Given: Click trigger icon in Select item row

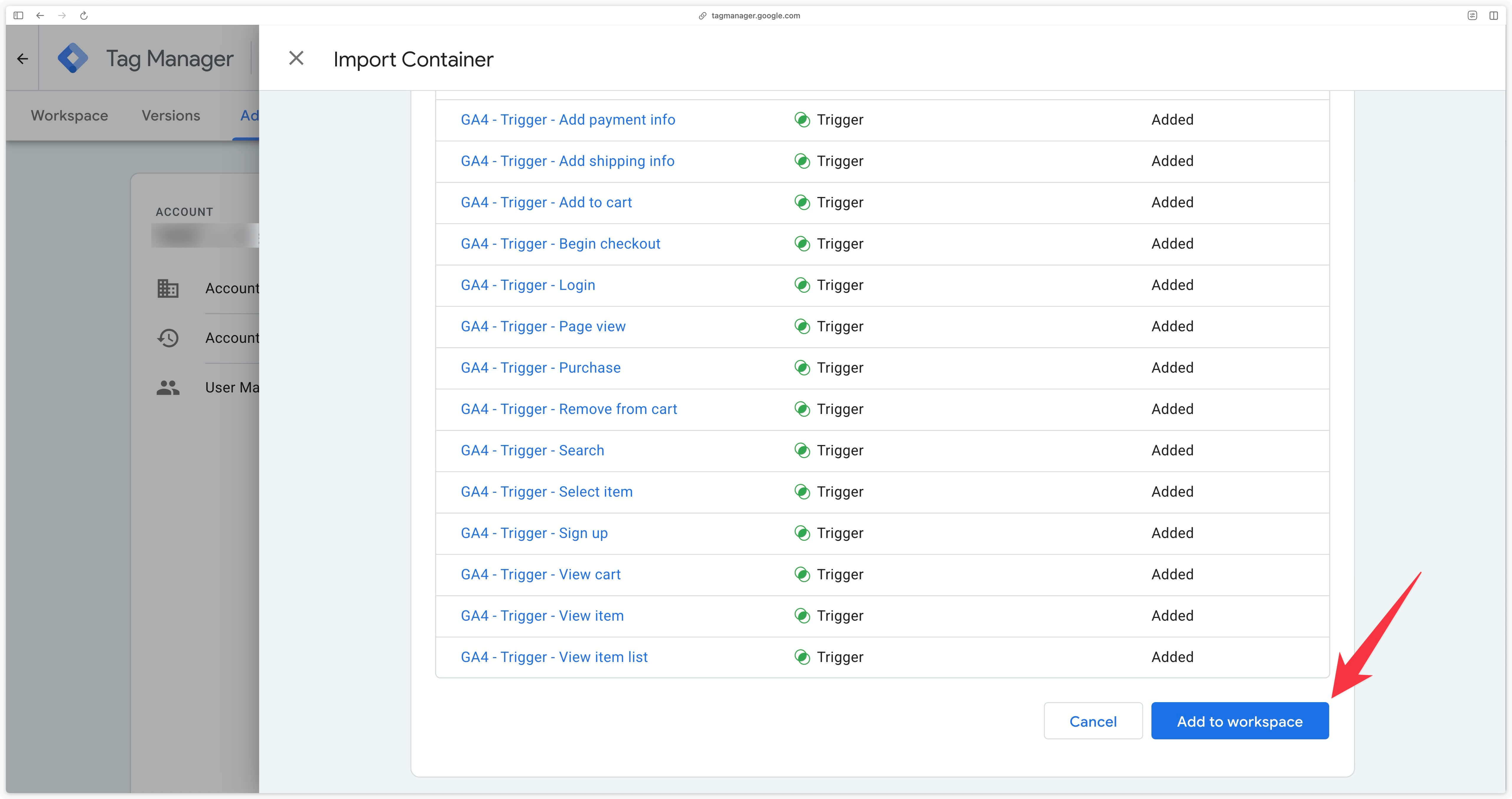Looking at the screenshot, I should tap(802, 492).
